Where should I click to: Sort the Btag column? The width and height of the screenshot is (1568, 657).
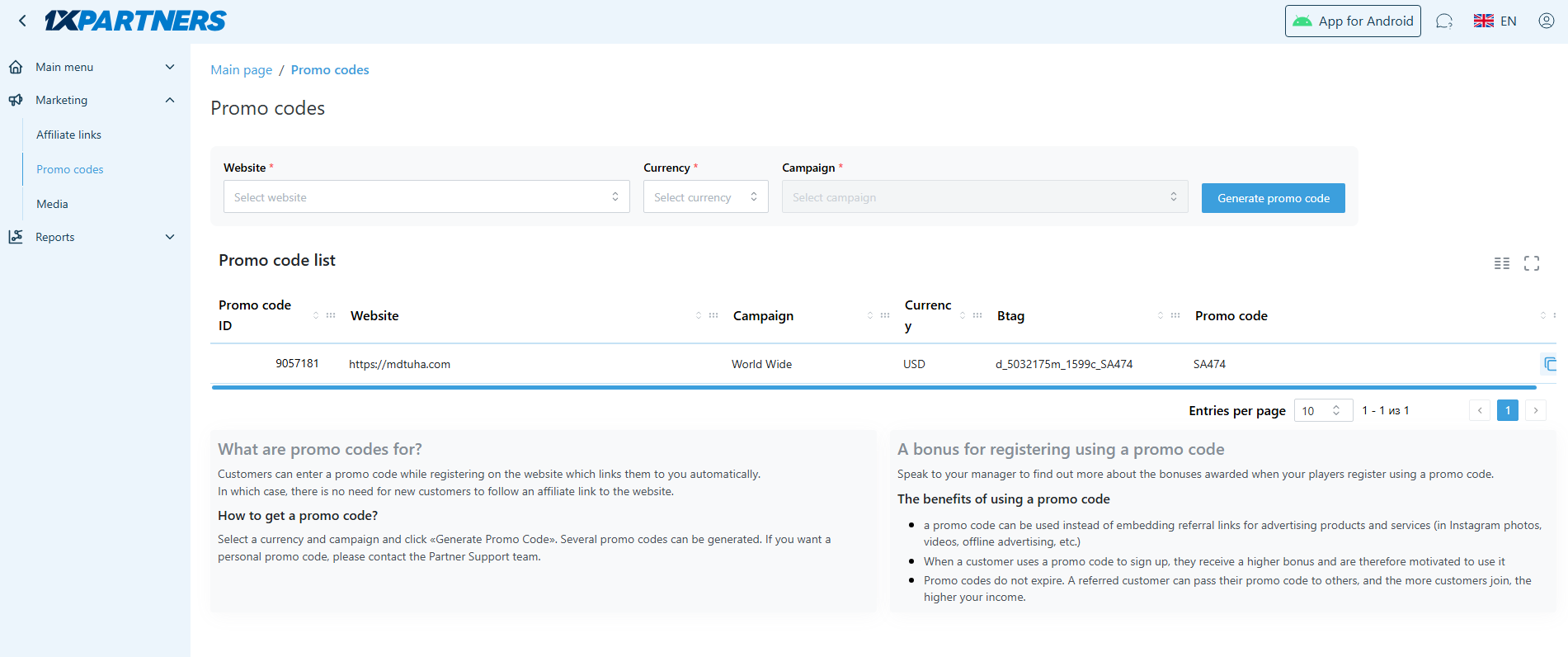tap(1161, 315)
